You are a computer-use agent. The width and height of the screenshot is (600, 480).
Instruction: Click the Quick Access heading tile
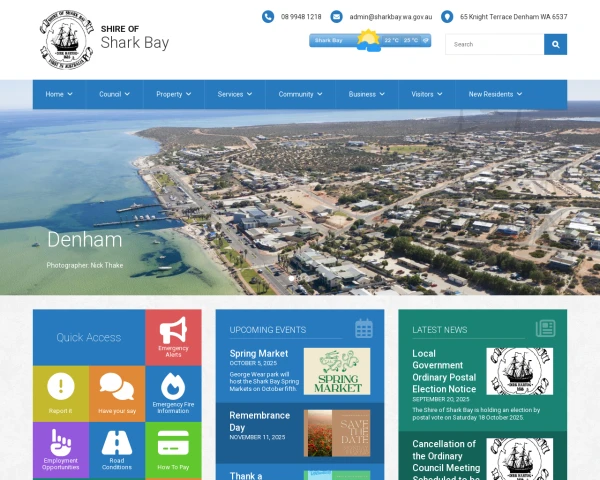click(89, 337)
